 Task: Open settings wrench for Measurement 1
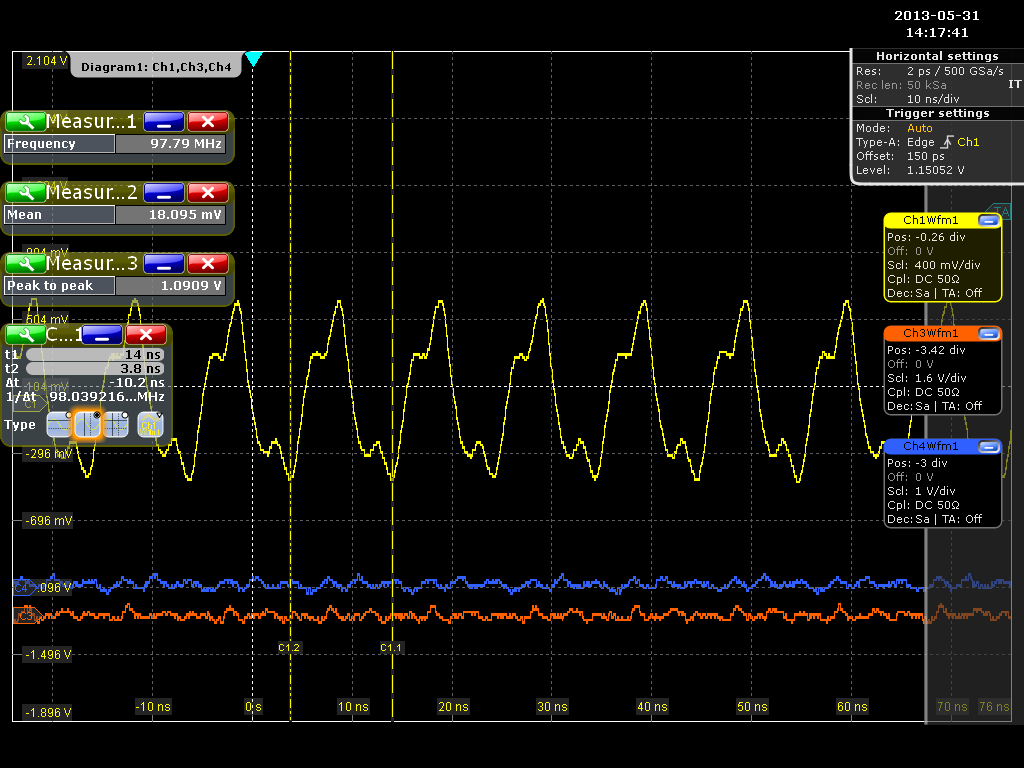[25, 122]
